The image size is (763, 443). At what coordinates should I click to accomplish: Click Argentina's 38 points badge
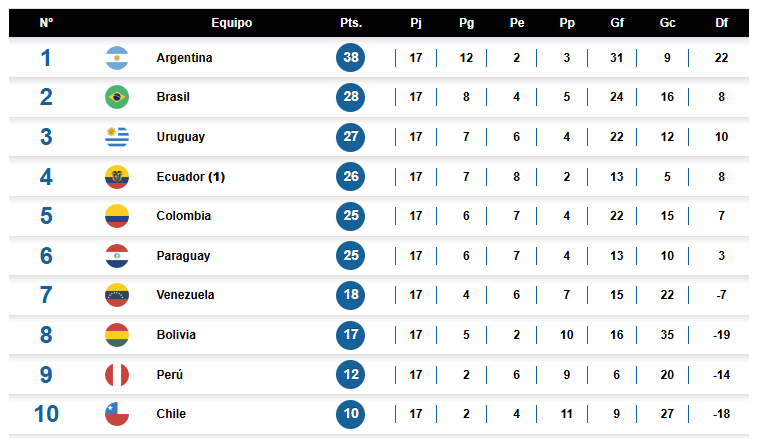click(351, 58)
